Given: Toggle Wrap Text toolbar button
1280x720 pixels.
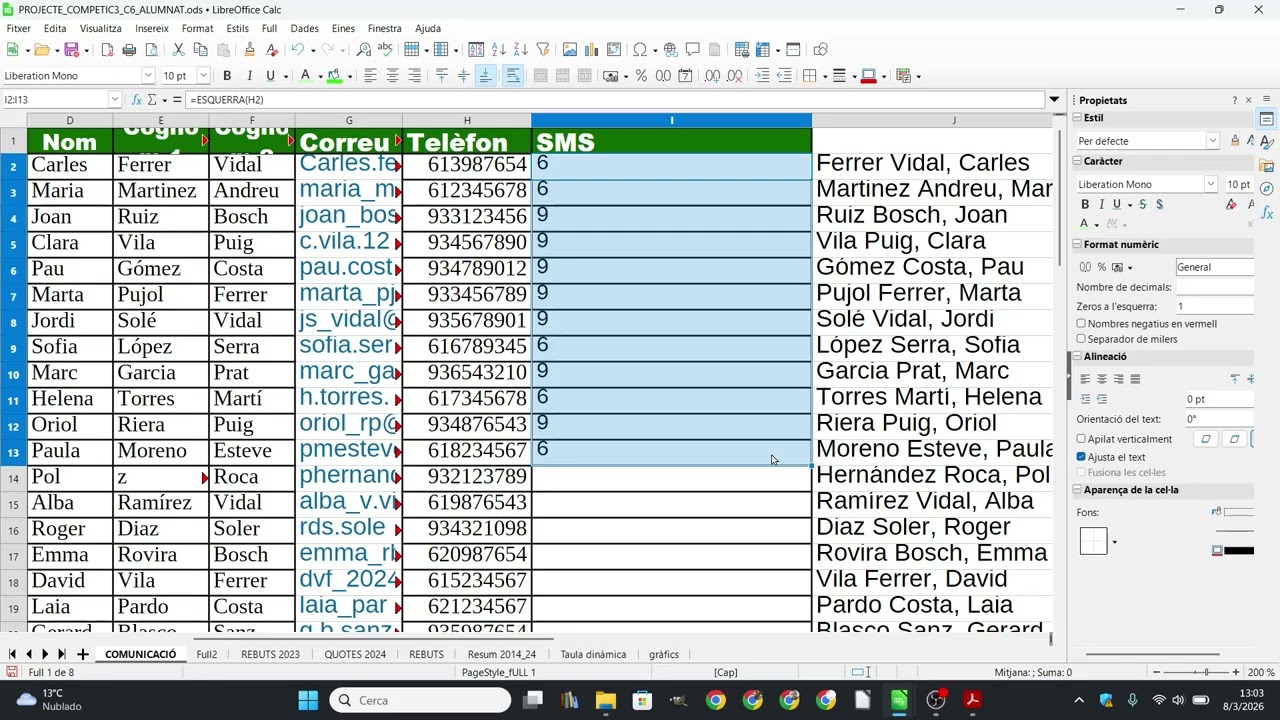Looking at the screenshot, I should (x=513, y=76).
